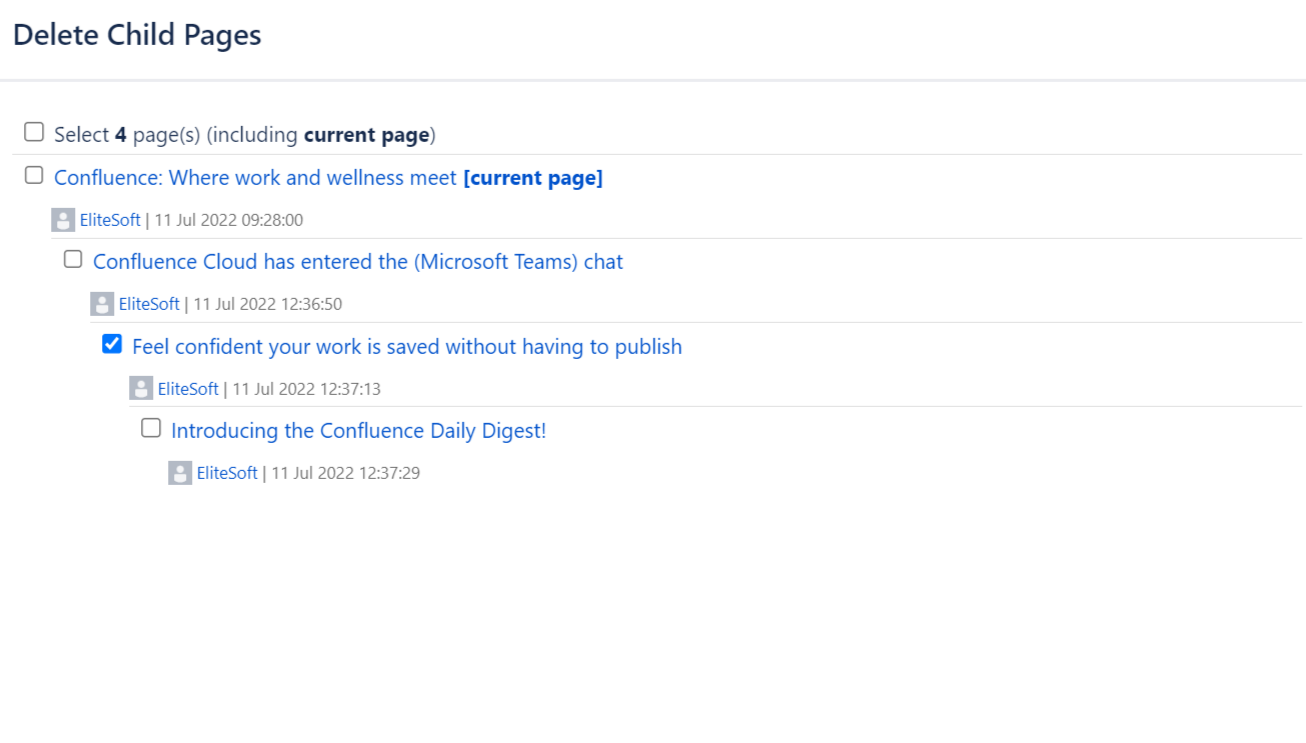This screenshot has width=1306, height=743.
Task: Click EliteSoft author link dated 12:37:13
Action: pyautogui.click(x=188, y=389)
